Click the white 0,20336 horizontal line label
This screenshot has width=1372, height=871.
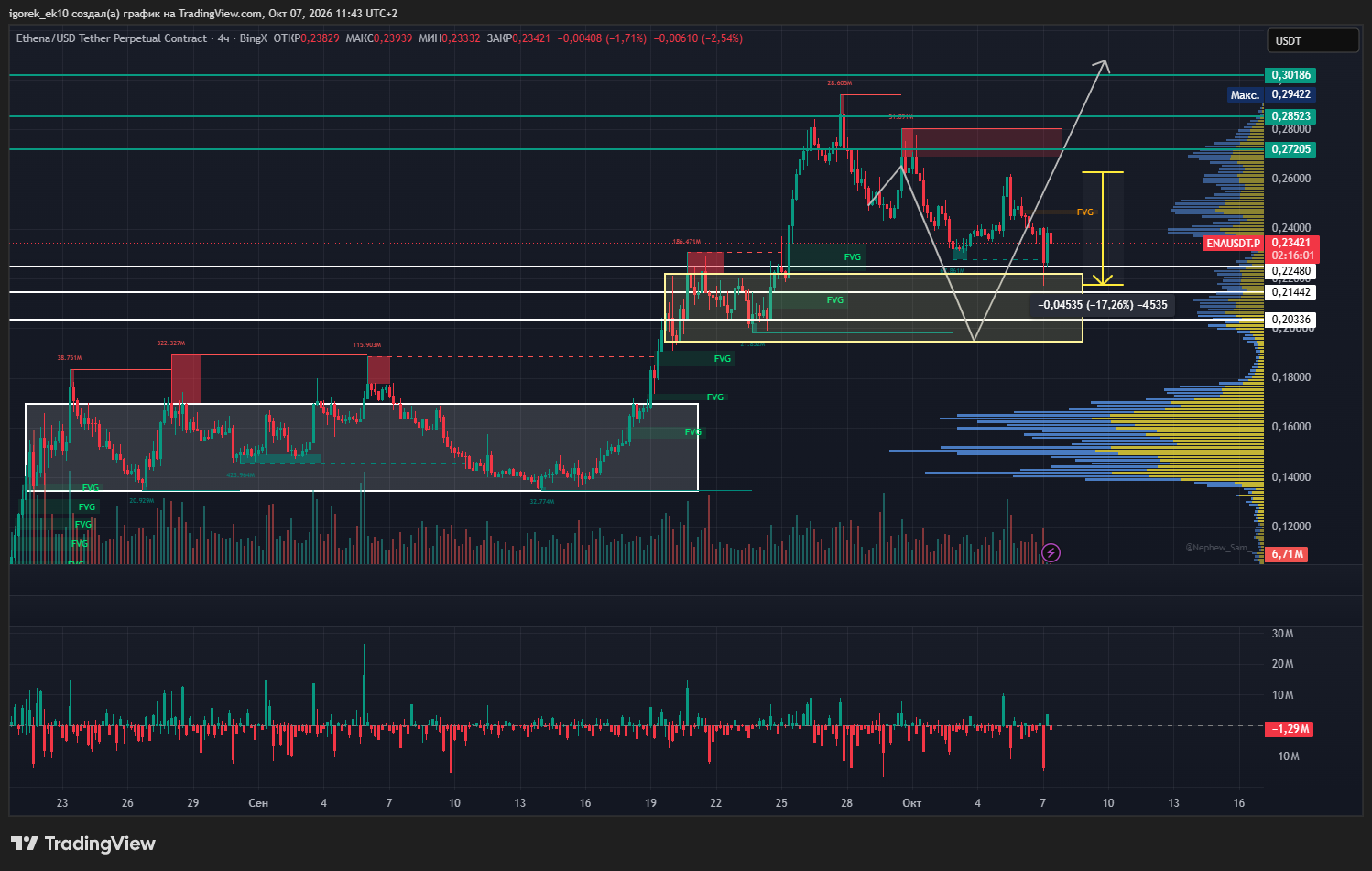click(x=1291, y=320)
